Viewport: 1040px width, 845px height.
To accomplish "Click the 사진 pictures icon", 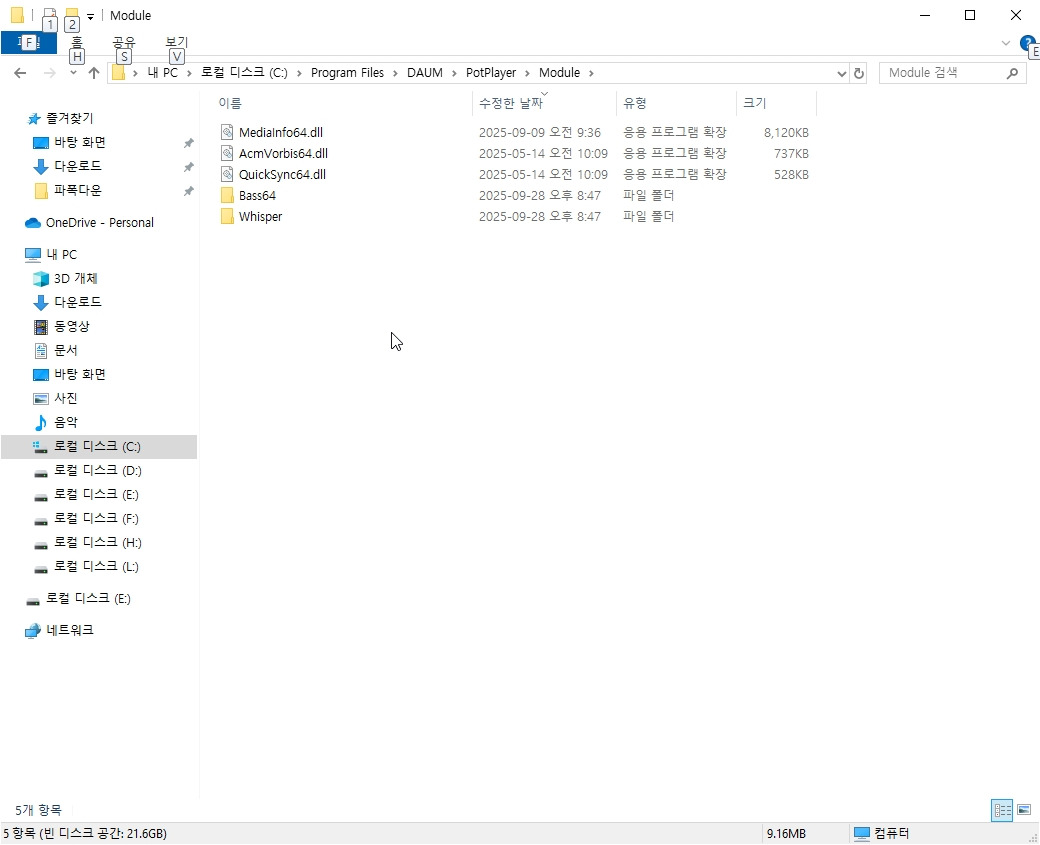I will click(x=40, y=399).
